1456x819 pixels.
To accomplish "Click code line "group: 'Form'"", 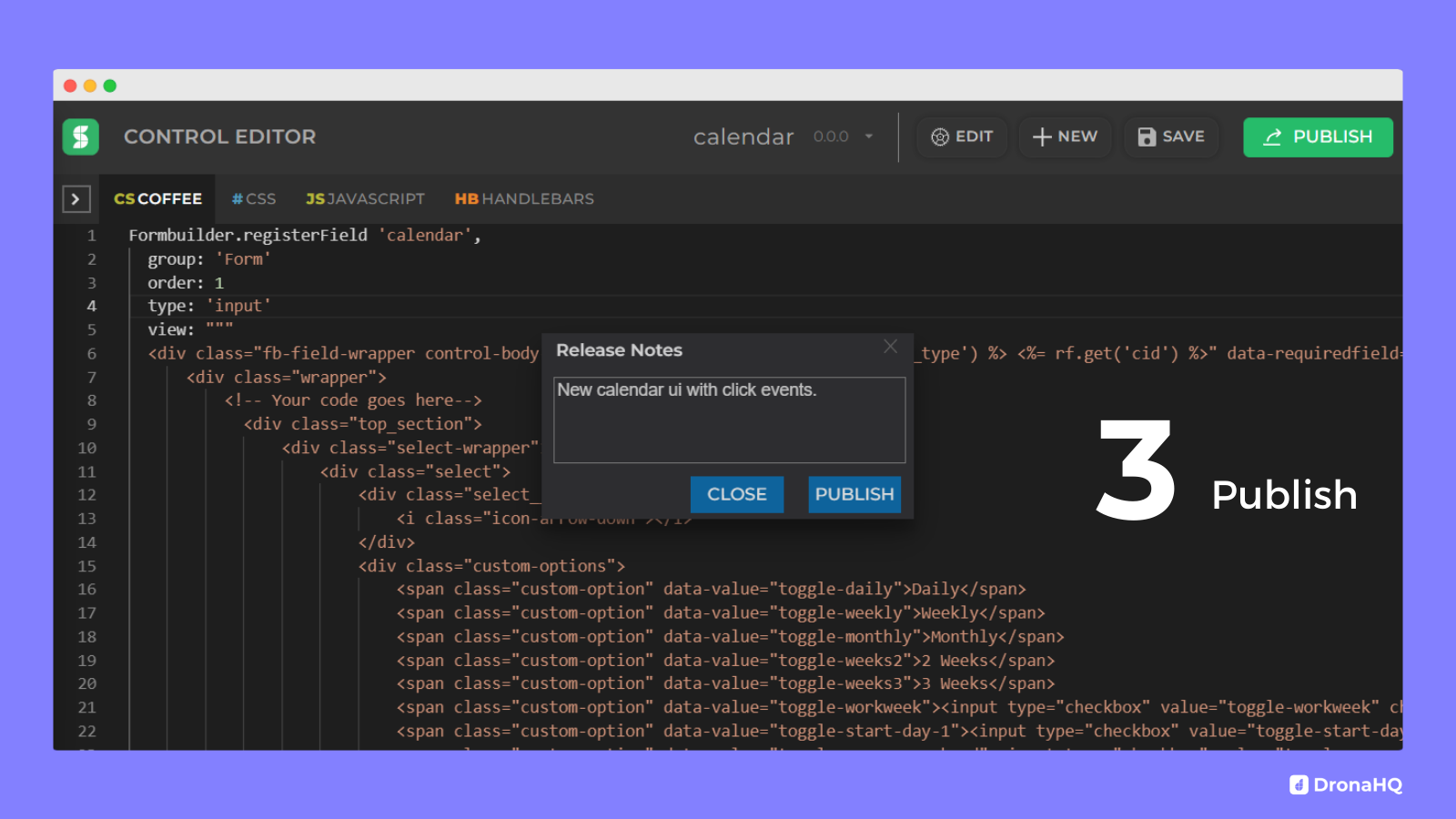I will tap(209, 259).
